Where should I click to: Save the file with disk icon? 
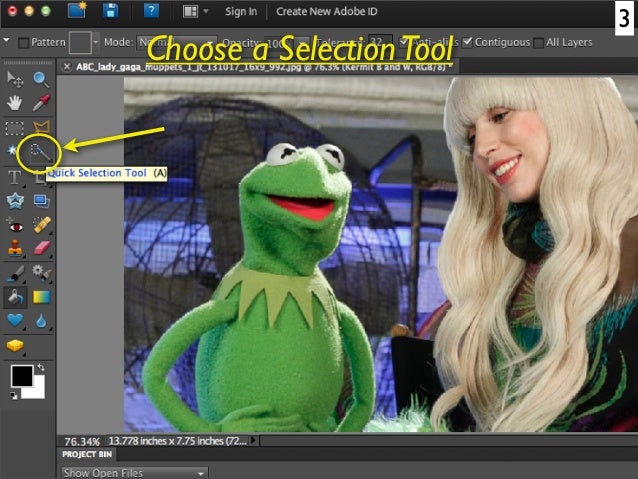(110, 11)
